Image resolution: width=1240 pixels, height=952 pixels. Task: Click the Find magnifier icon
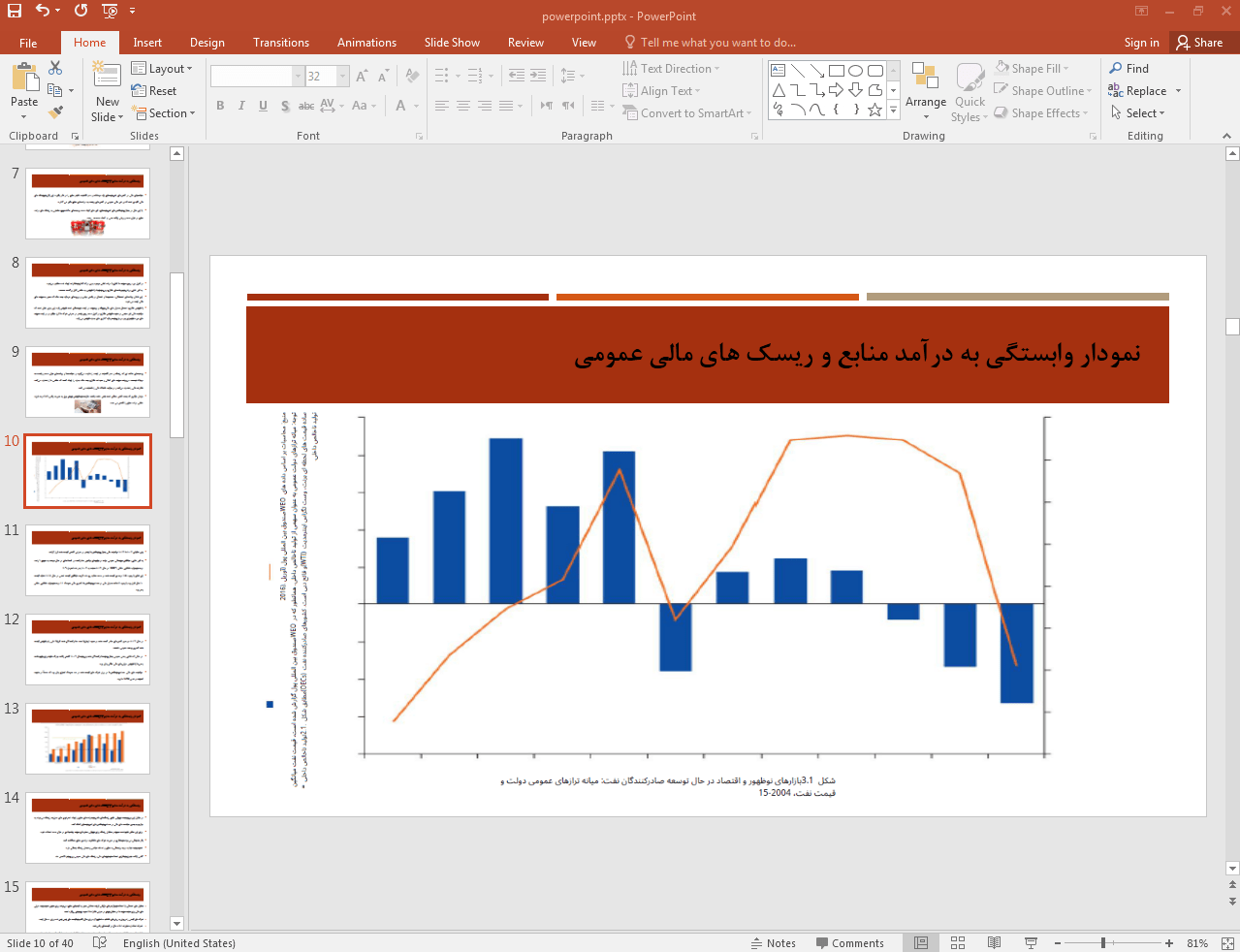[x=1116, y=69]
